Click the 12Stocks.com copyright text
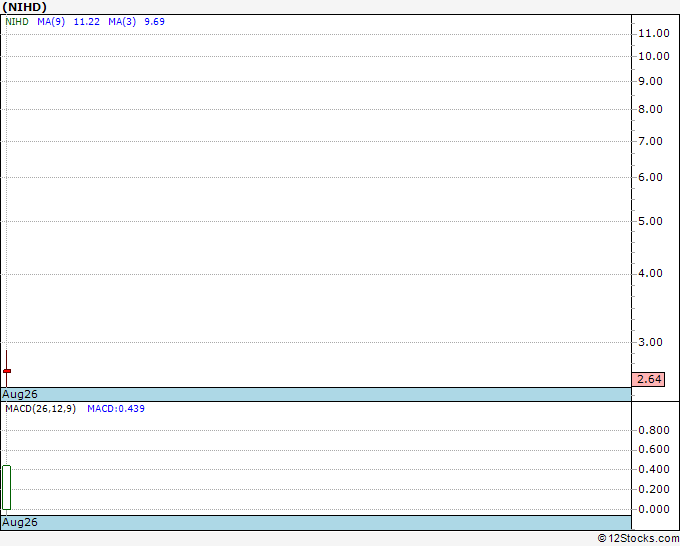The image size is (680, 546). [638, 539]
